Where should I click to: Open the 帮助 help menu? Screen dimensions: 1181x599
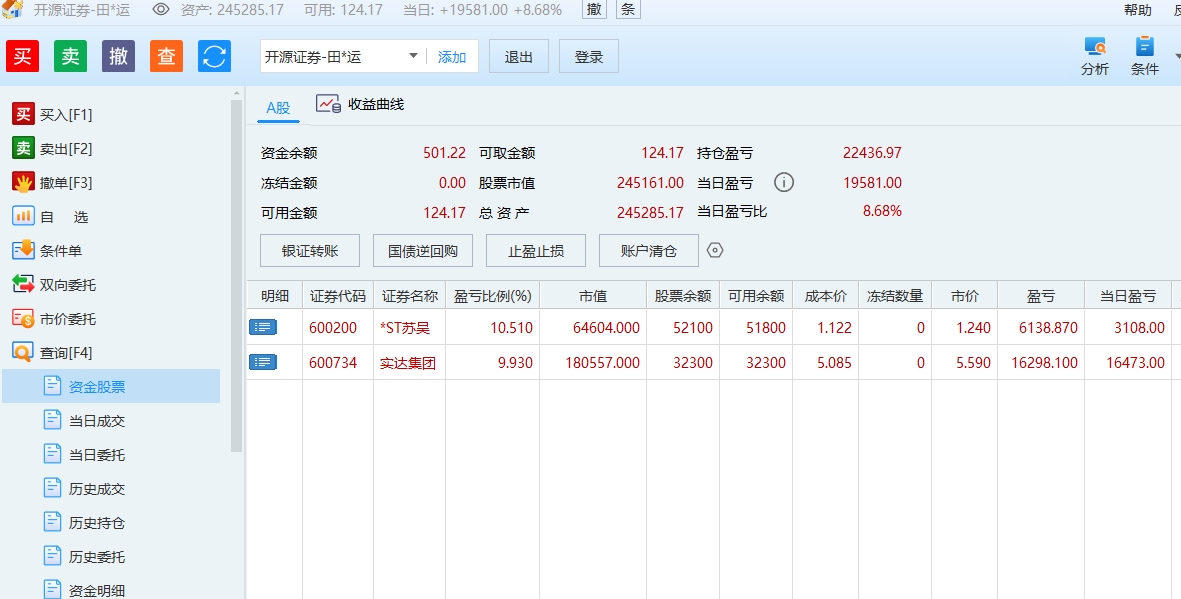[x=1137, y=10]
